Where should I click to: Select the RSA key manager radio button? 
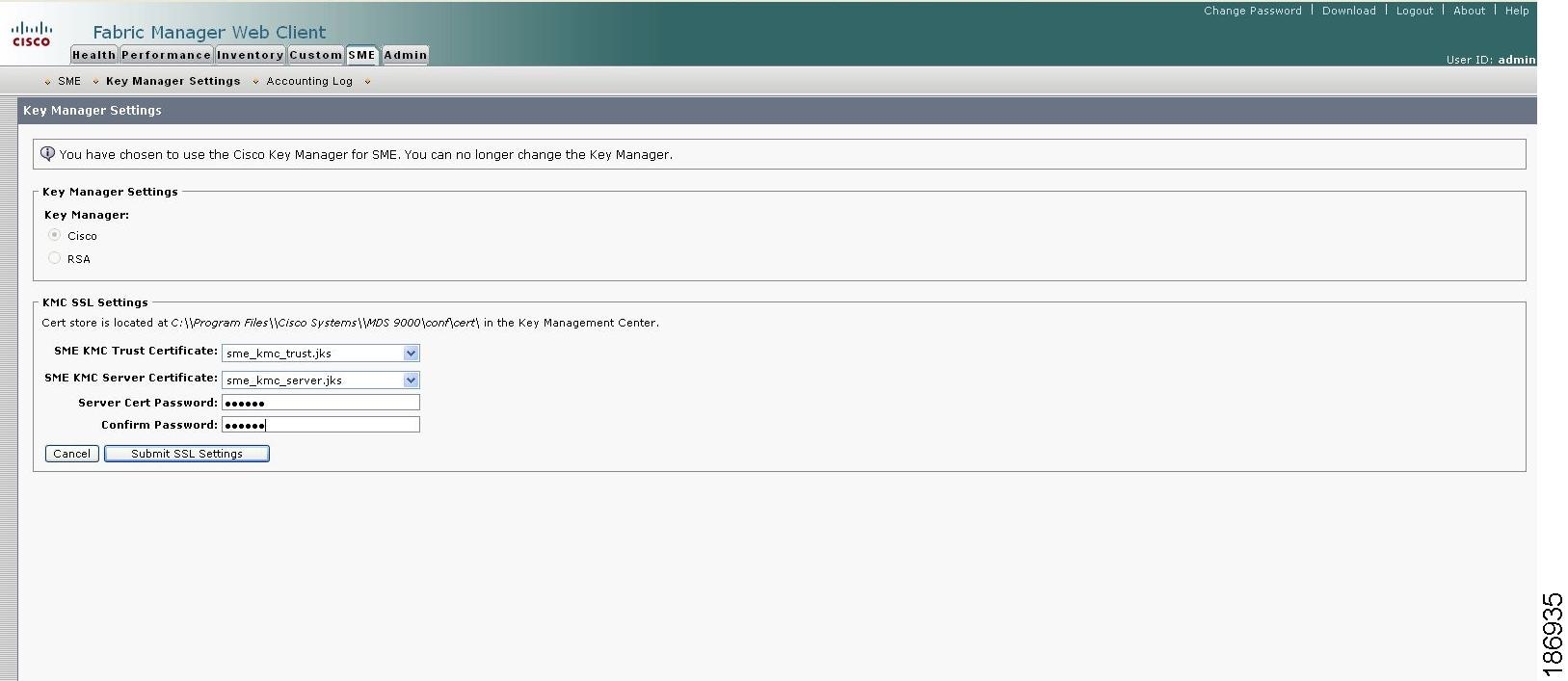coord(54,258)
